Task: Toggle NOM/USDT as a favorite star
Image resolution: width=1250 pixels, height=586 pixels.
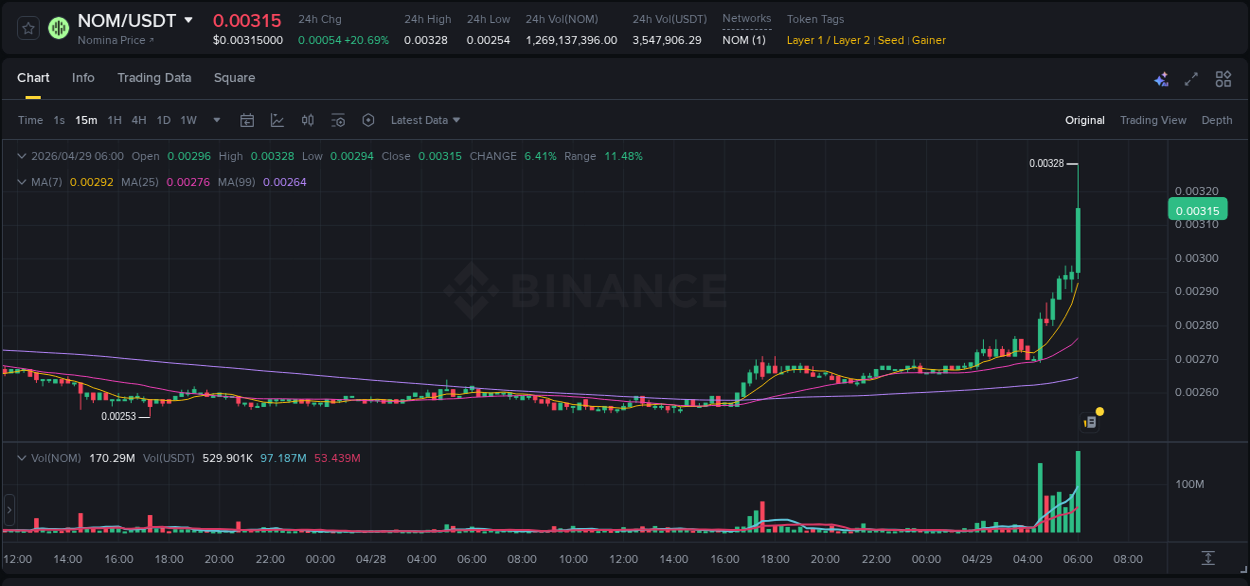Action: click(x=27, y=28)
